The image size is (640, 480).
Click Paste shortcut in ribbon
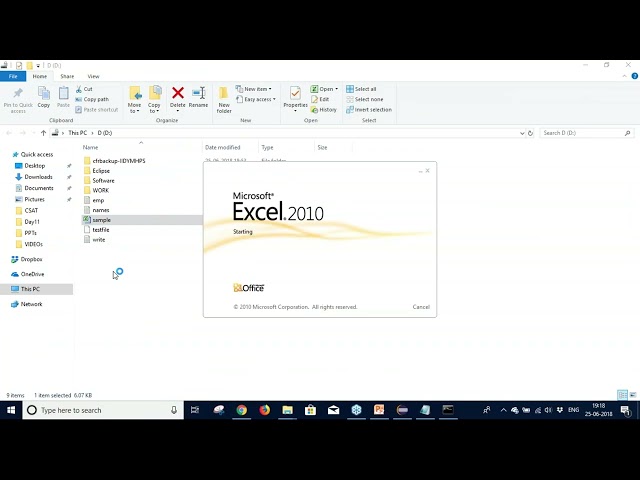[x=97, y=110]
